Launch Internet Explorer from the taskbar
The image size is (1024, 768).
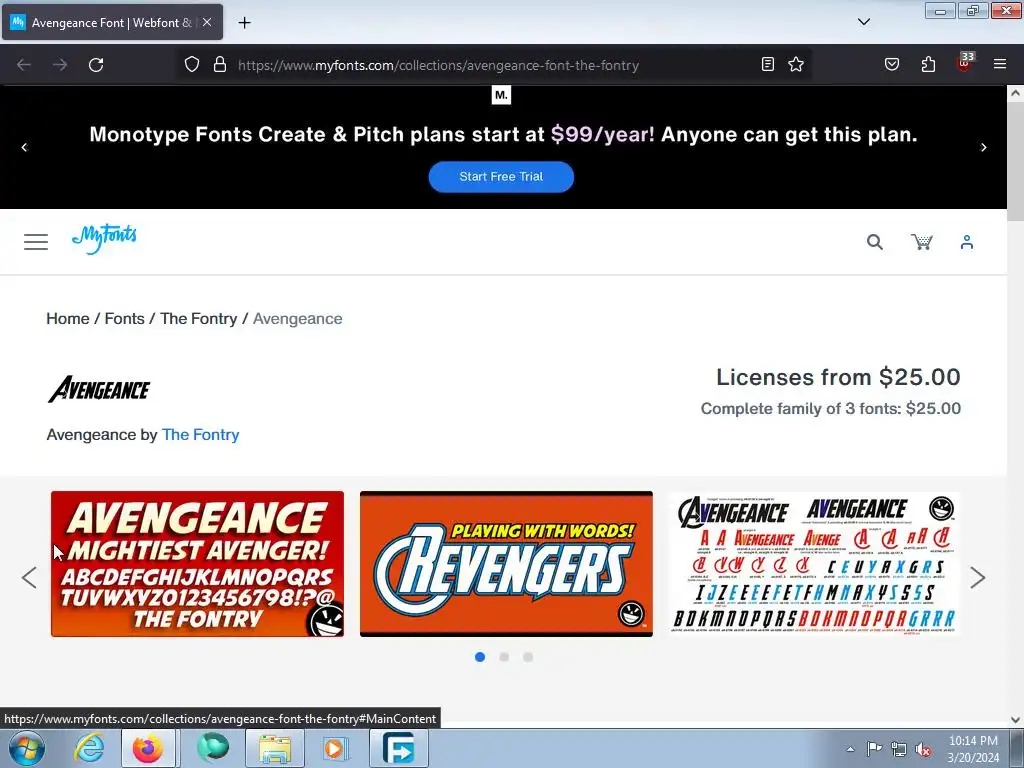(x=89, y=748)
